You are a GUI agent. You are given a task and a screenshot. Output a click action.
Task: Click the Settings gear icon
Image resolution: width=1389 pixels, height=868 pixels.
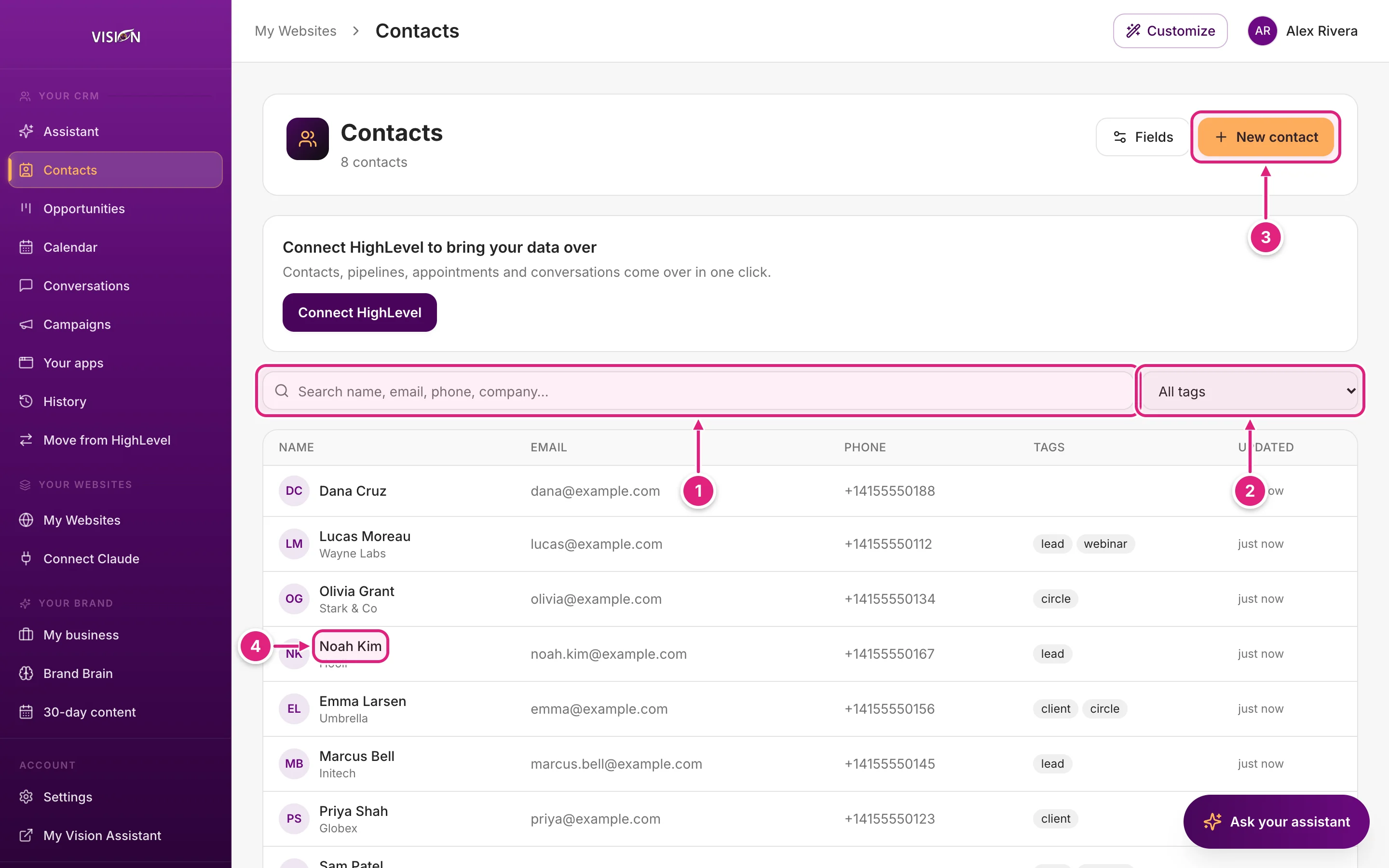click(26, 797)
